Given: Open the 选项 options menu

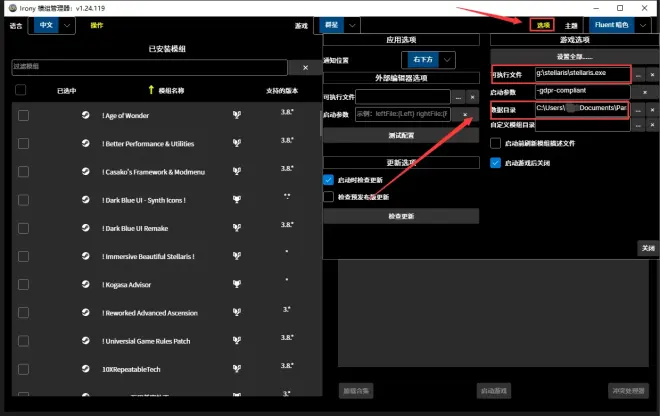Looking at the screenshot, I should point(542,25).
